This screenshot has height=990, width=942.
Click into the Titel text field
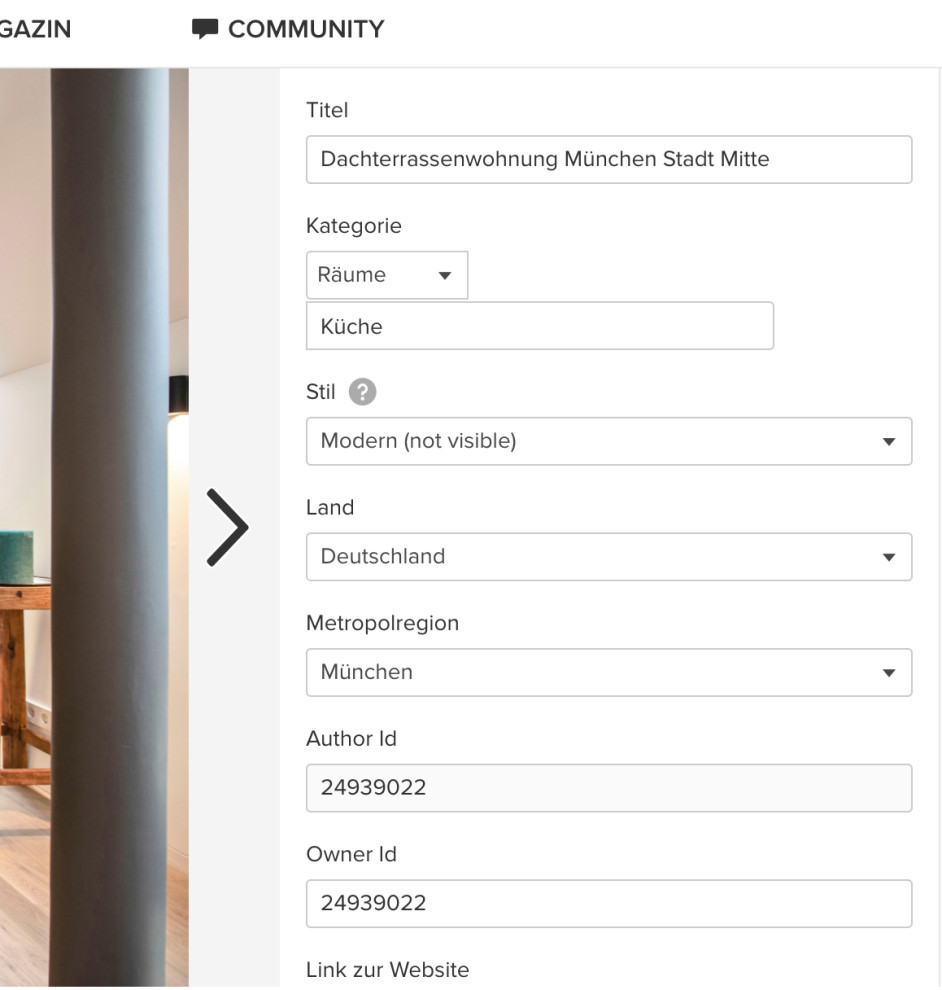click(x=608, y=159)
